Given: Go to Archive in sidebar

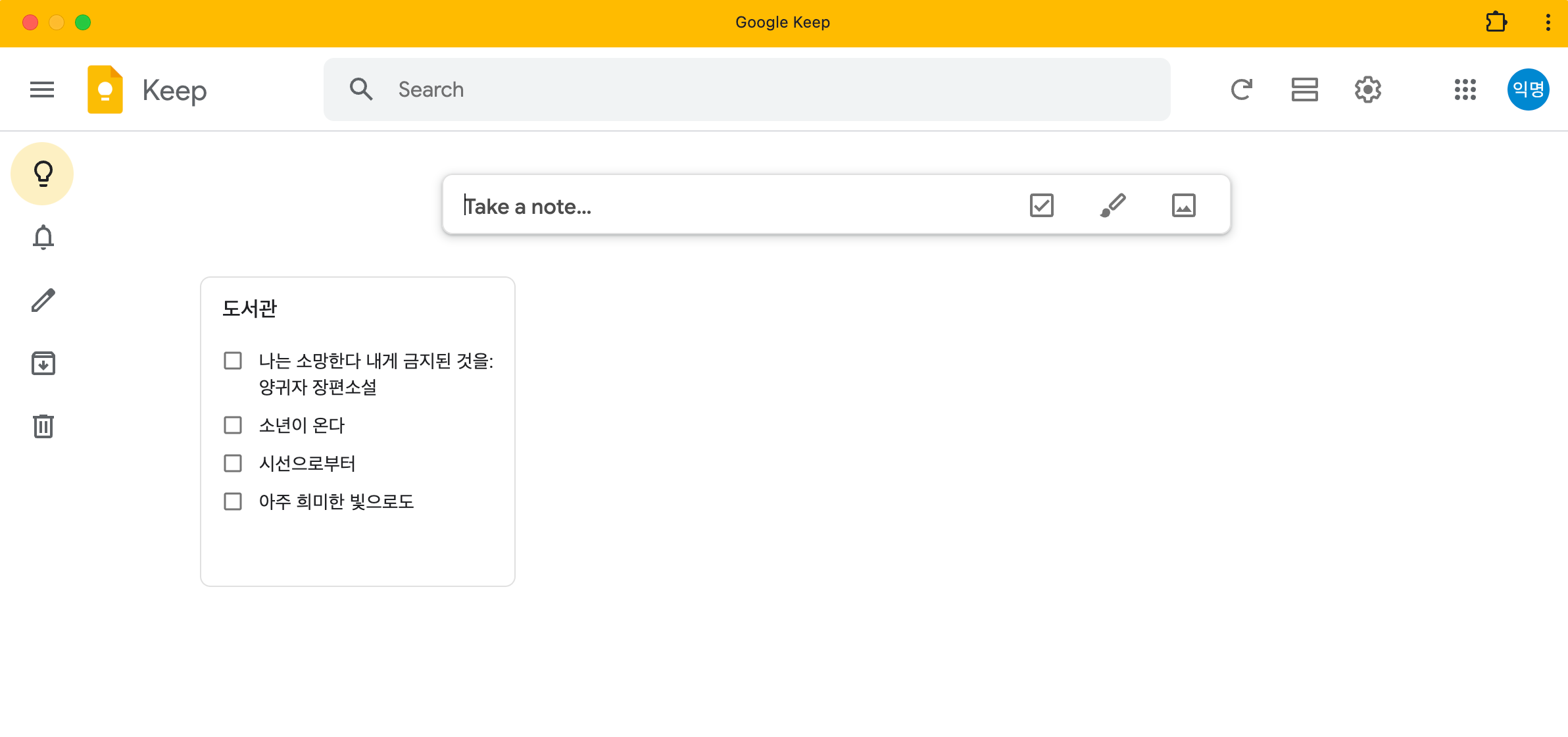Looking at the screenshot, I should point(43,363).
